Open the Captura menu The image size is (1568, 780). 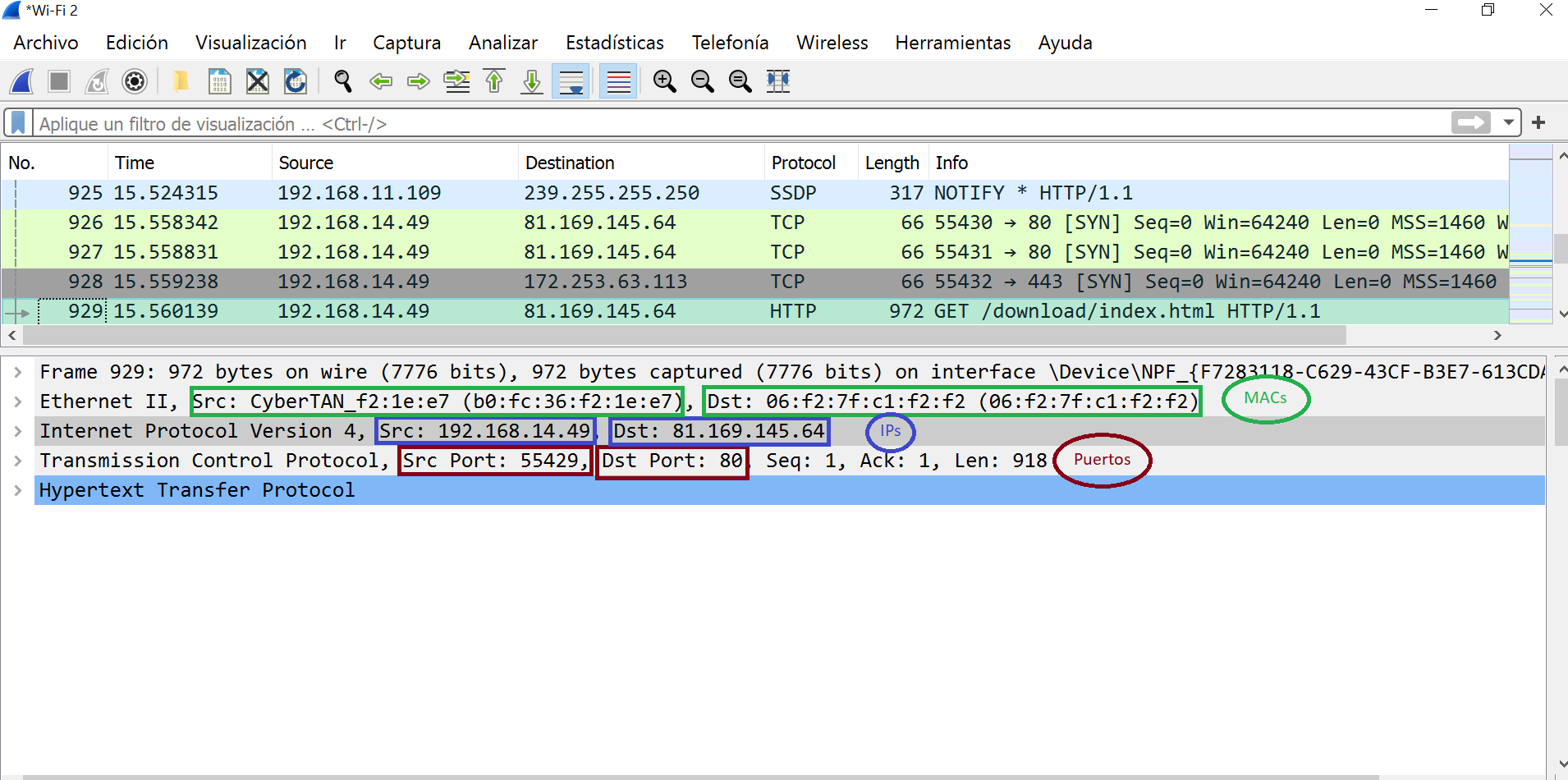point(407,43)
